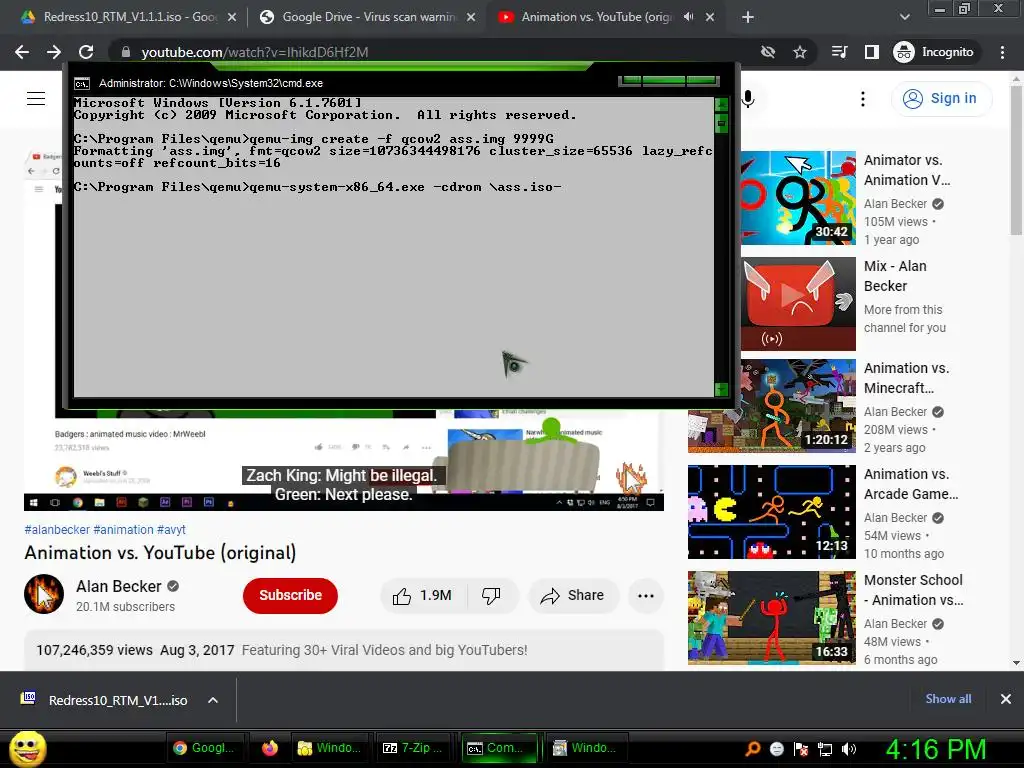Screen dimensions: 1024x768
Task: Expand video description with 107,246,359 views
Action: 344,650
